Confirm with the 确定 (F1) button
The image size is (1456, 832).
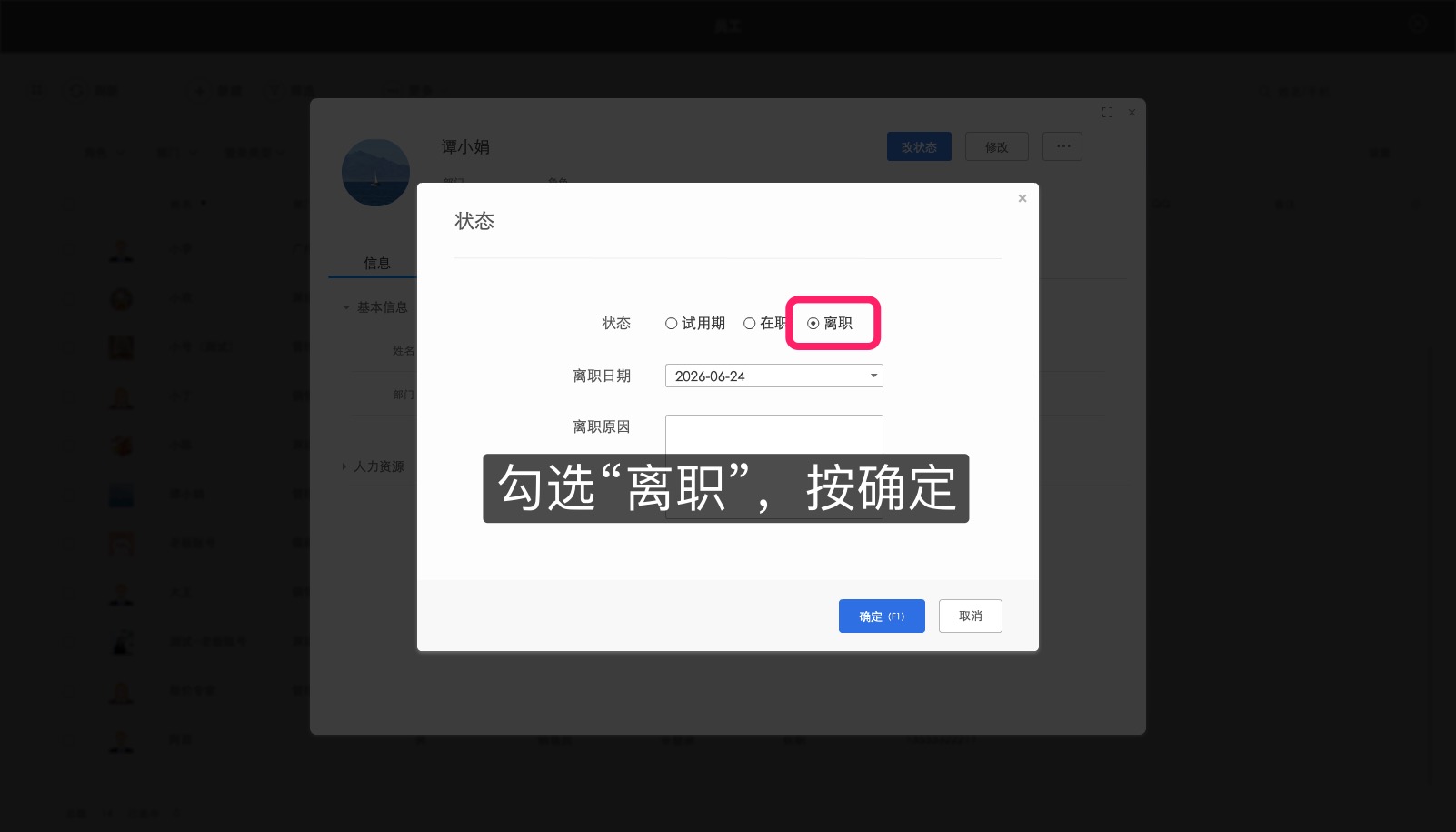[x=882, y=616]
